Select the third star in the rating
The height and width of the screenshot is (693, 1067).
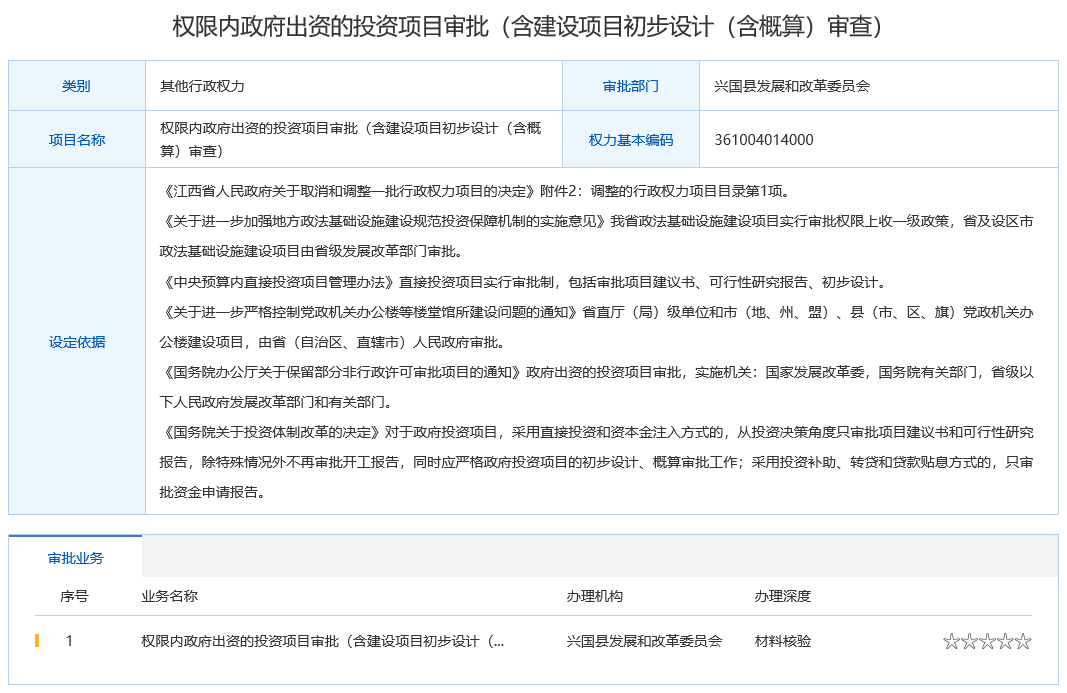pyautogui.click(x=987, y=642)
